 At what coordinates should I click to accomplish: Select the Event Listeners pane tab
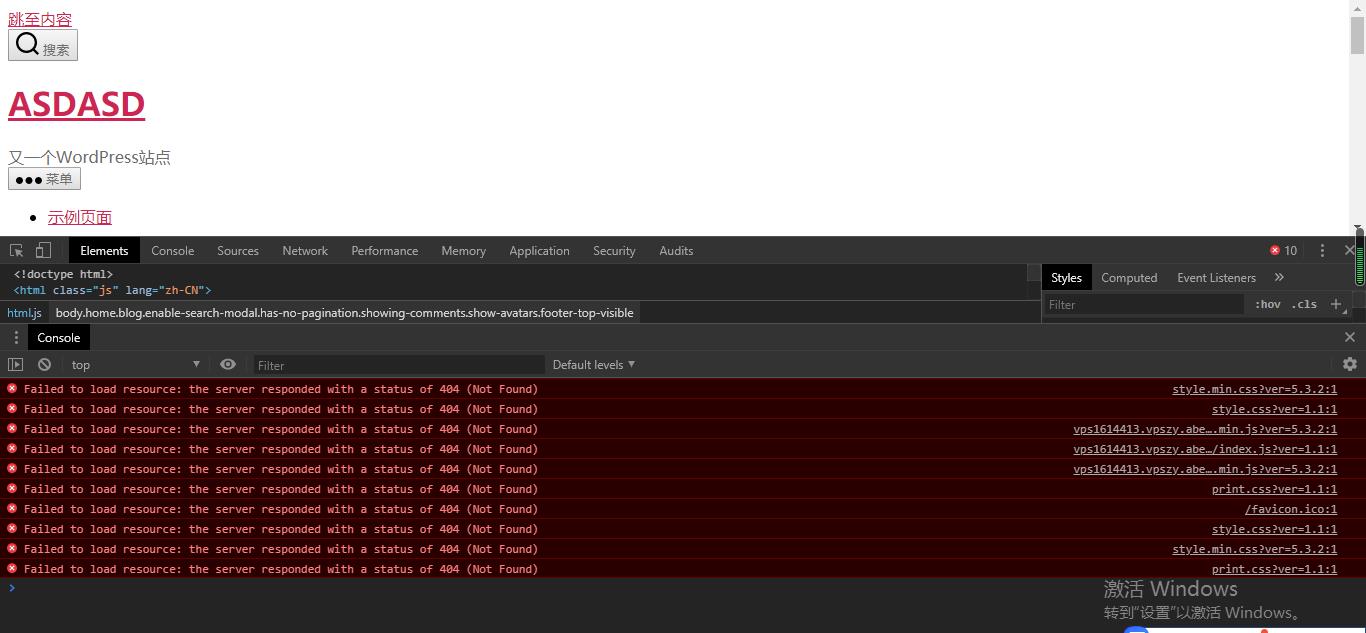click(x=1216, y=278)
